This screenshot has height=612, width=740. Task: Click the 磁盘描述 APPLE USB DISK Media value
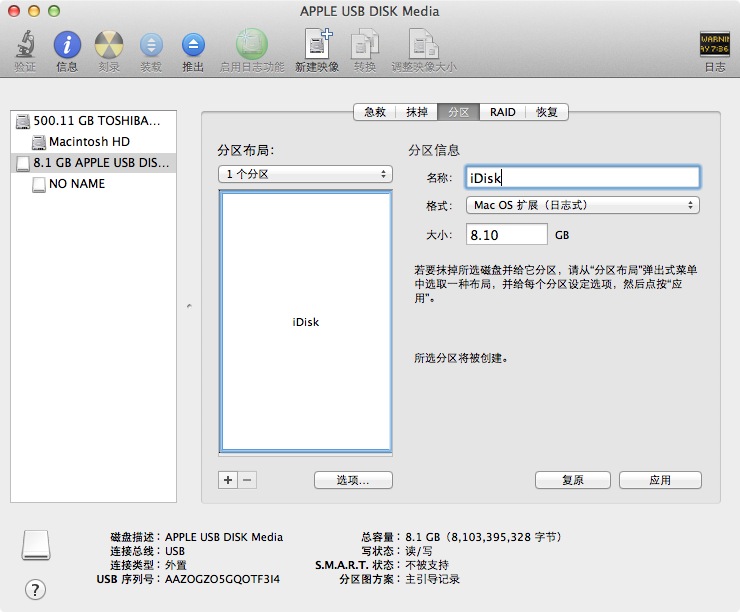click(224, 537)
